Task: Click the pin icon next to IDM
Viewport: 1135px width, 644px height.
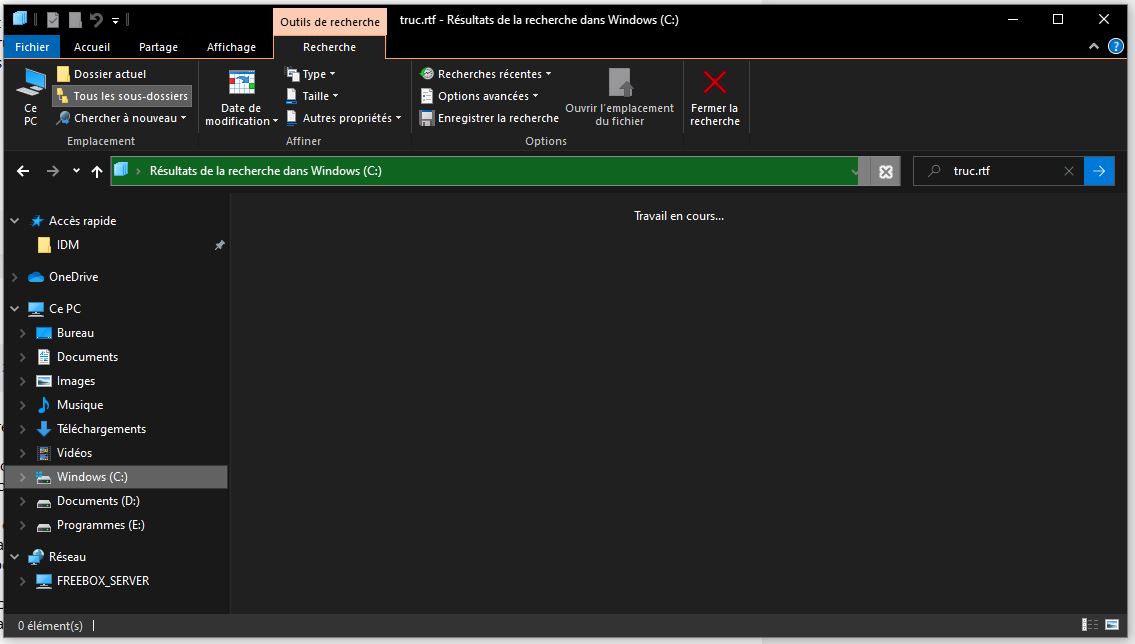Action: pos(219,245)
